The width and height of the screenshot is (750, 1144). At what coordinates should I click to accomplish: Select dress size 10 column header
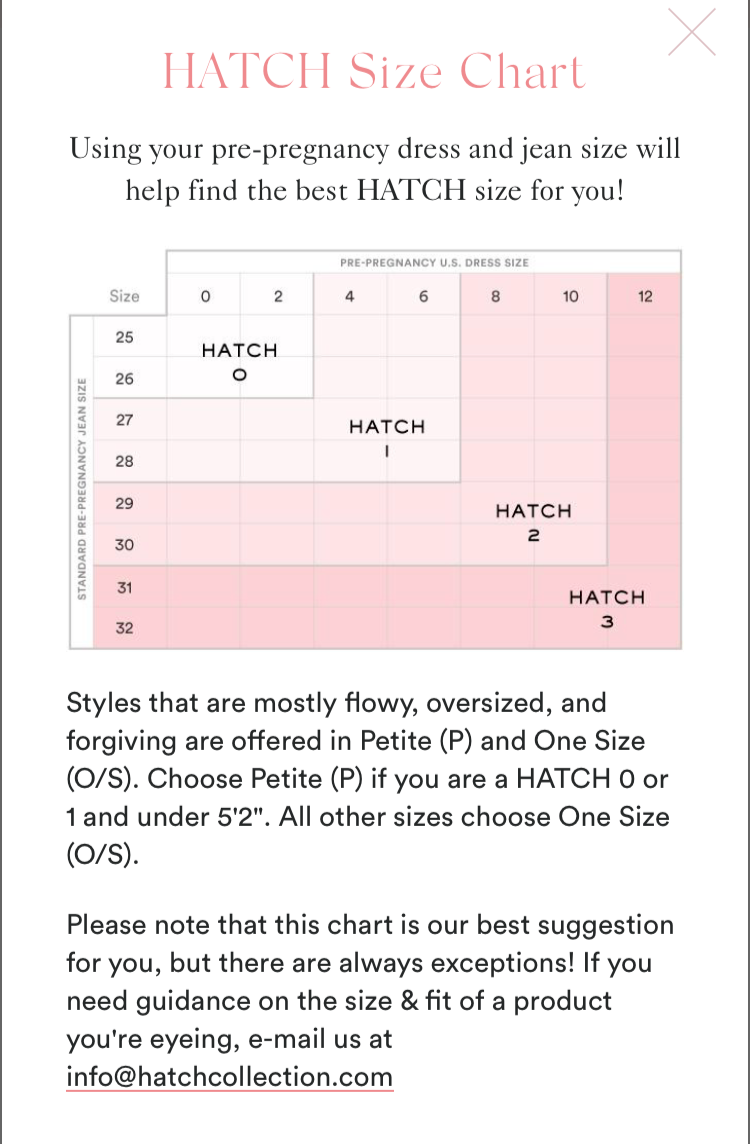[x=570, y=296]
